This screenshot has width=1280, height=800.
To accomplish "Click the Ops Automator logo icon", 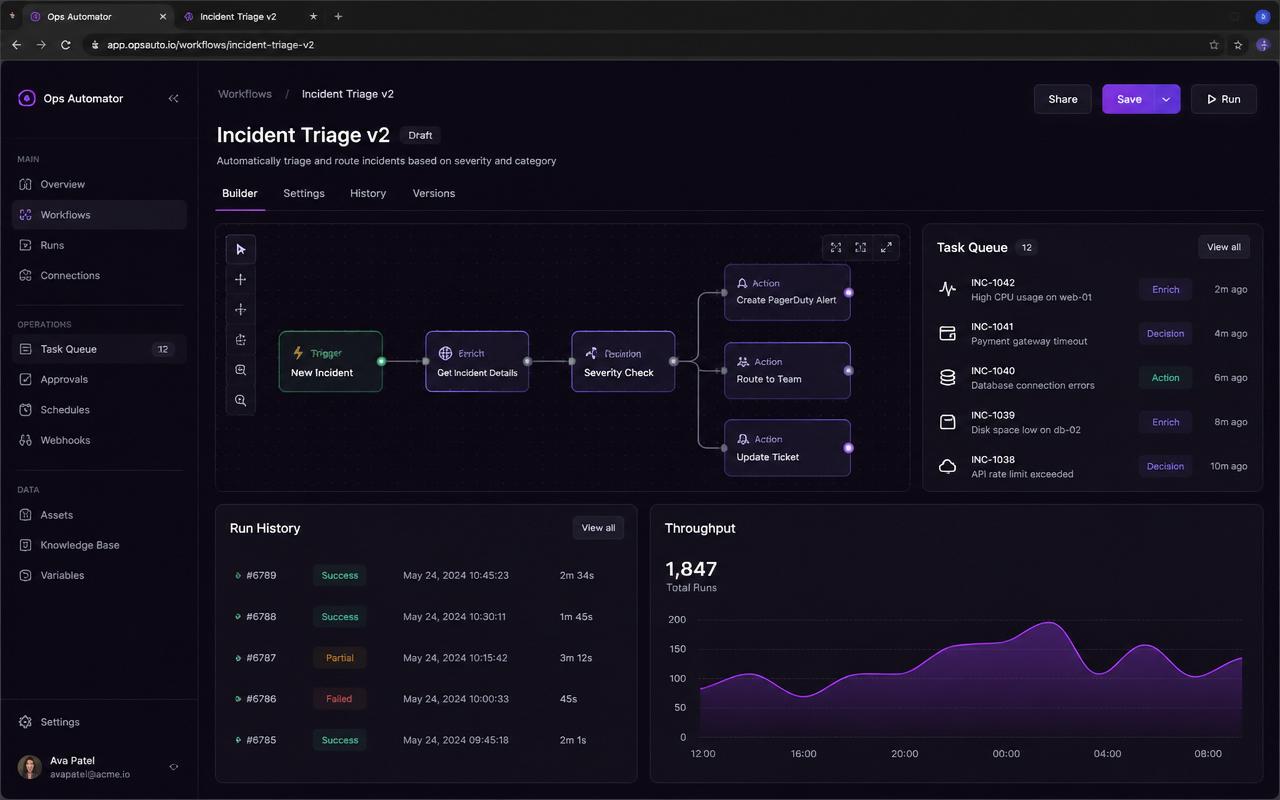I will [x=27, y=98].
